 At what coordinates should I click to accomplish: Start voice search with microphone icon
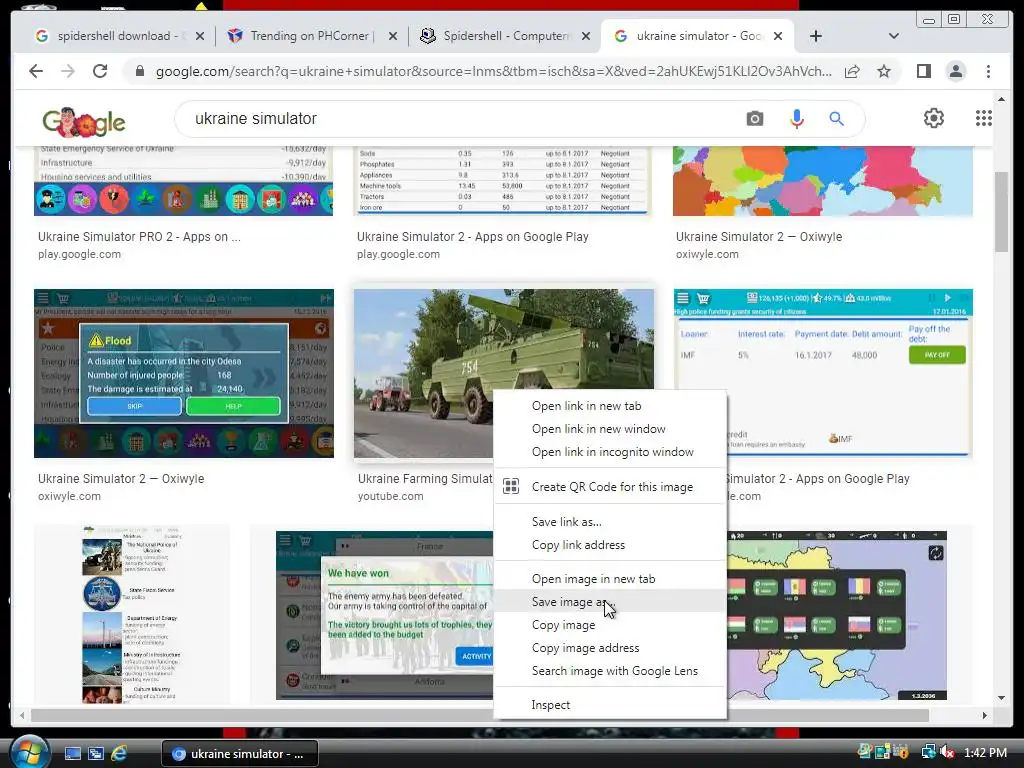point(796,118)
